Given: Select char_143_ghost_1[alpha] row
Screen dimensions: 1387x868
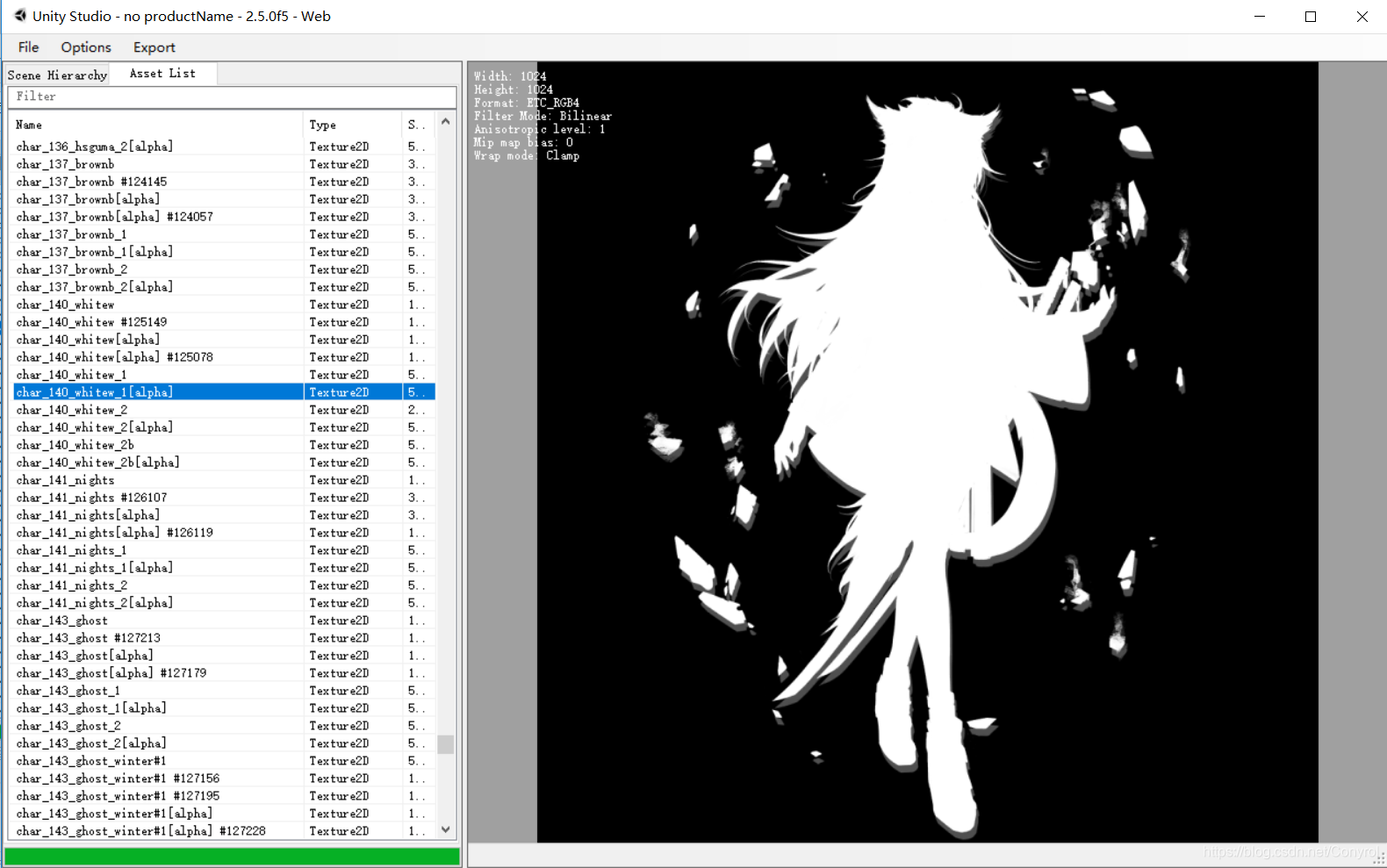Looking at the screenshot, I should (224, 708).
